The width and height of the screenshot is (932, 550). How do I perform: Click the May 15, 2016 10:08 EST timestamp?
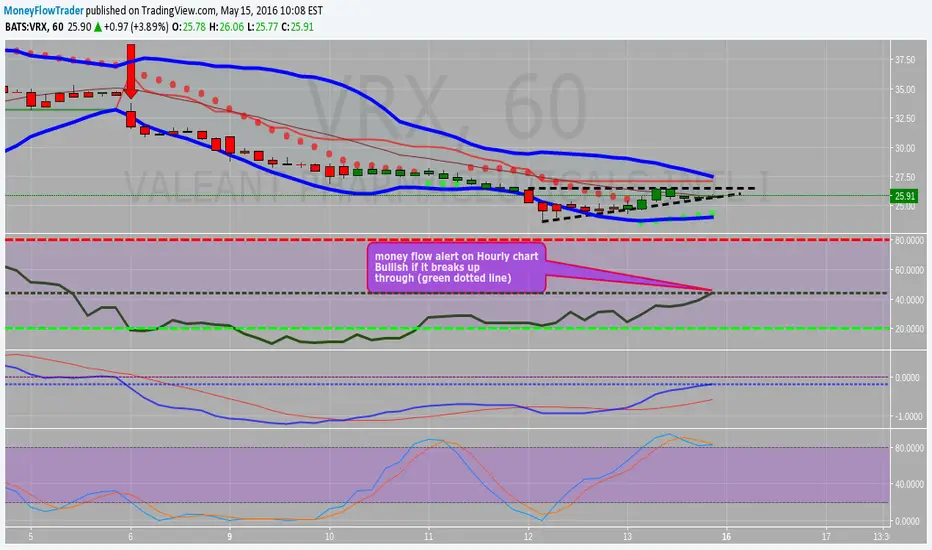(272, 11)
